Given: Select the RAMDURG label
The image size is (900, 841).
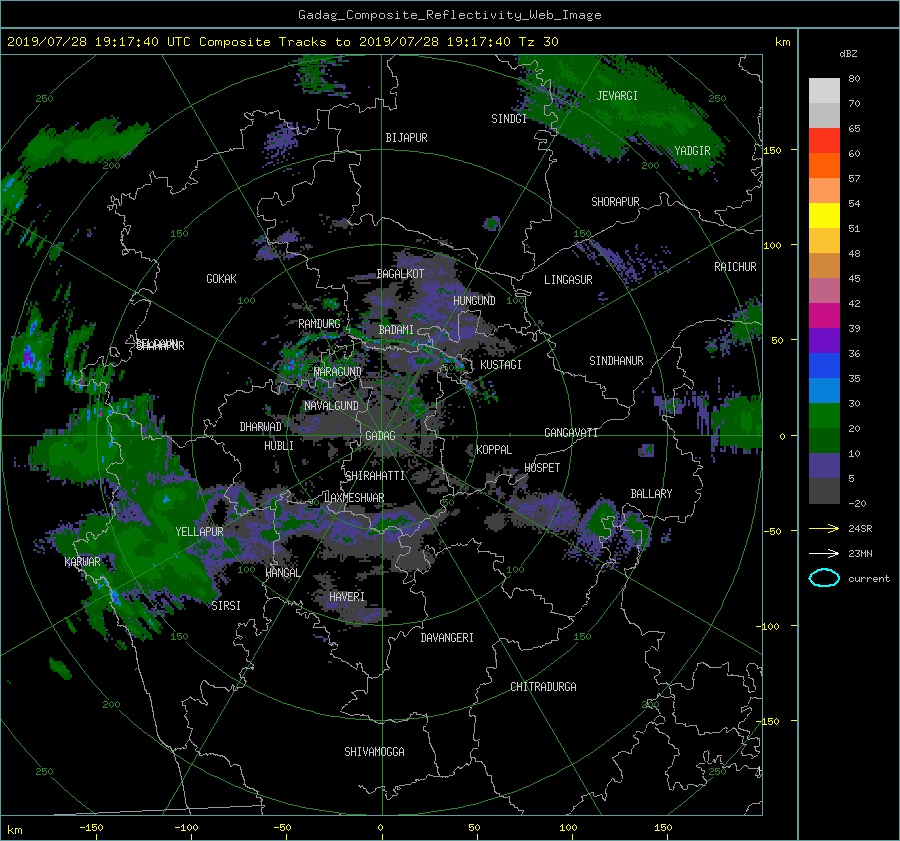Looking at the screenshot, I should tap(319, 324).
